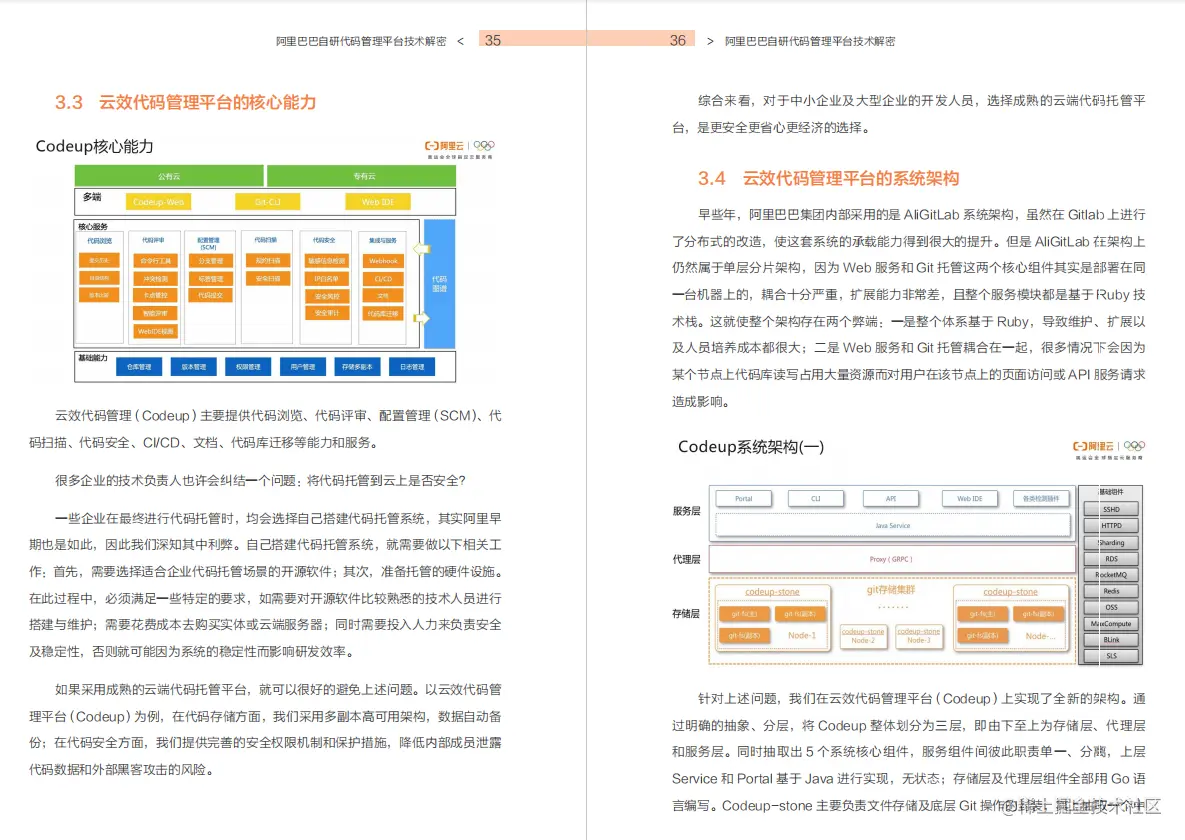The height and width of the screenshot is (840, 1185).
Task: Click the orange 冲突检测 box
Action: (155, 279)
